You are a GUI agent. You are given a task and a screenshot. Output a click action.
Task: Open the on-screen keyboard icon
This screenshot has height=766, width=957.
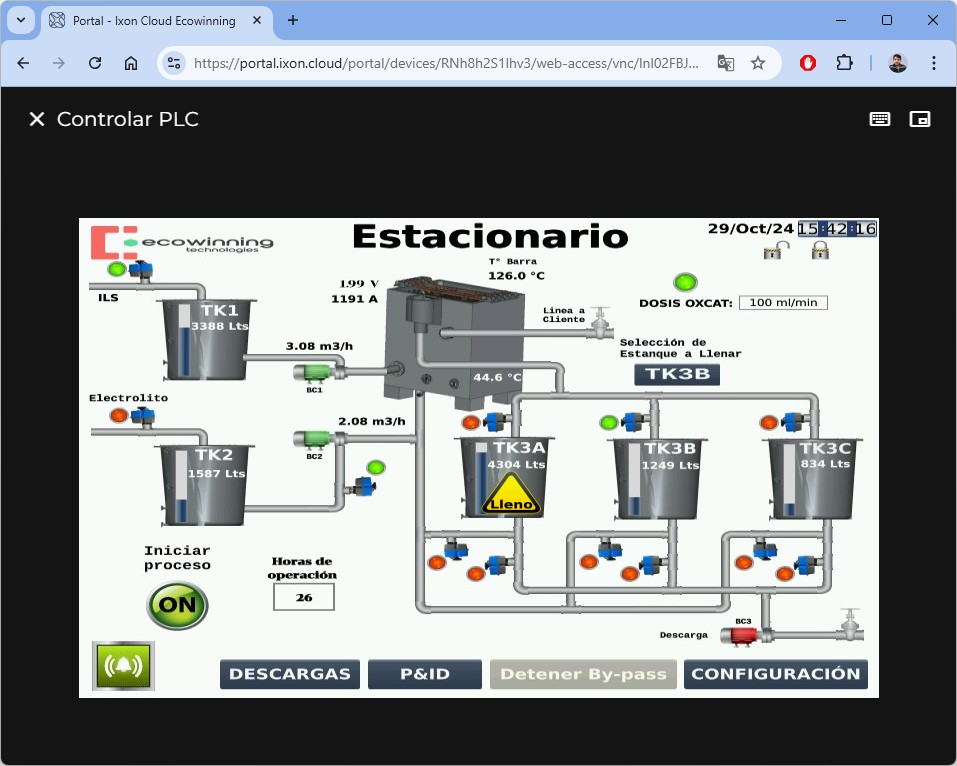tap(880, 119)
